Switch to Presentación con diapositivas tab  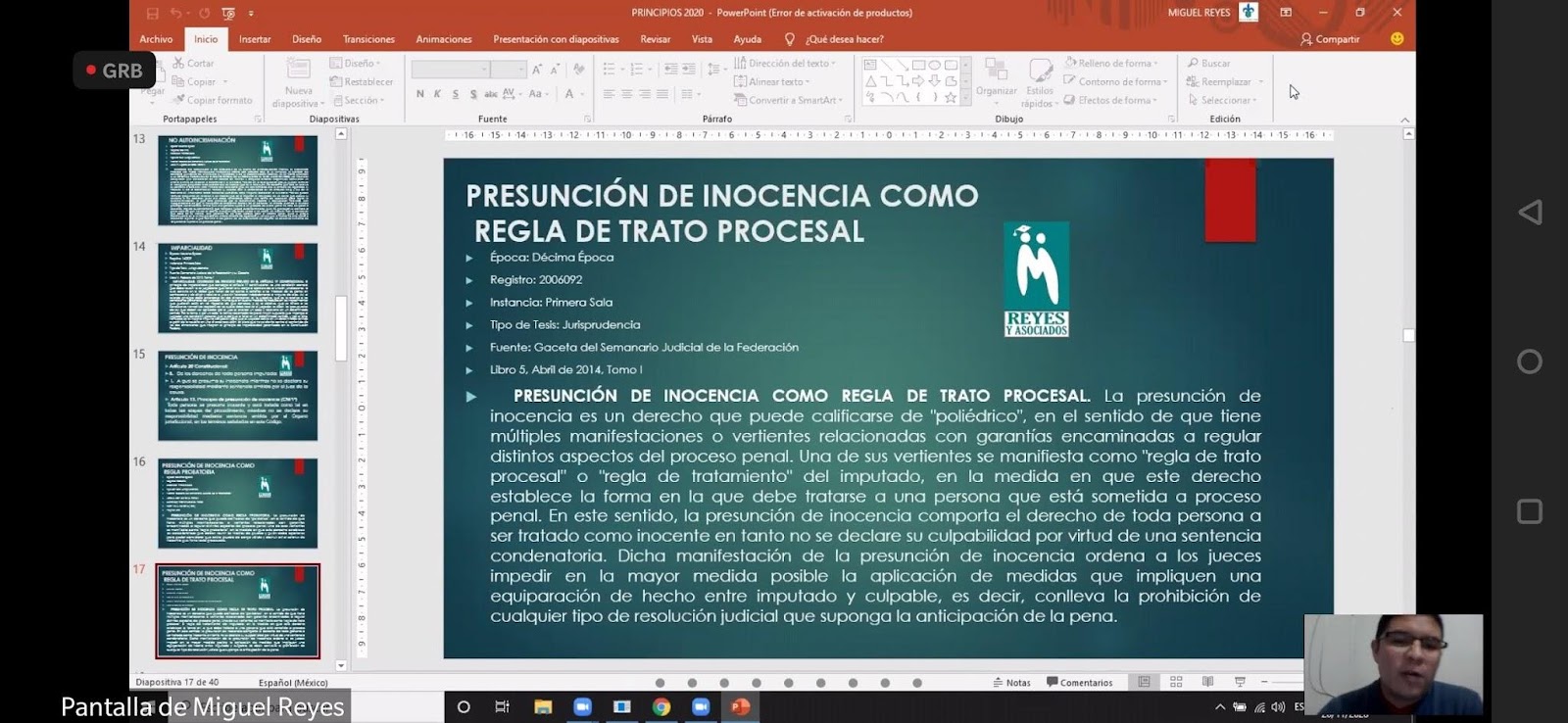556,39
